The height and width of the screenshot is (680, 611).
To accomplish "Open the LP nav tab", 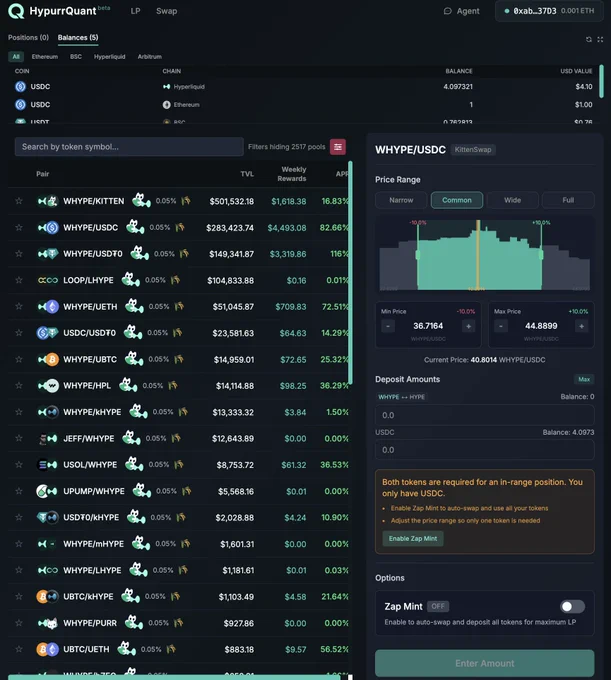I will (x=135, y=11).
